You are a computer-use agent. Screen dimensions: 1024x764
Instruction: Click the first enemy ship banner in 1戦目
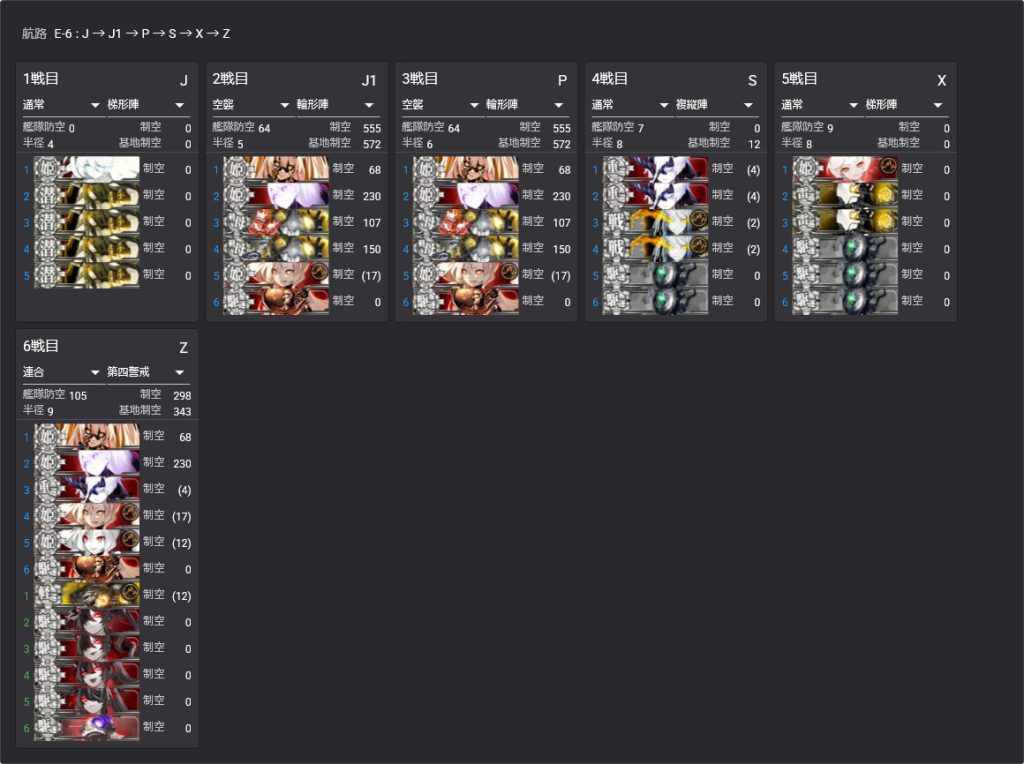[86, 169]
